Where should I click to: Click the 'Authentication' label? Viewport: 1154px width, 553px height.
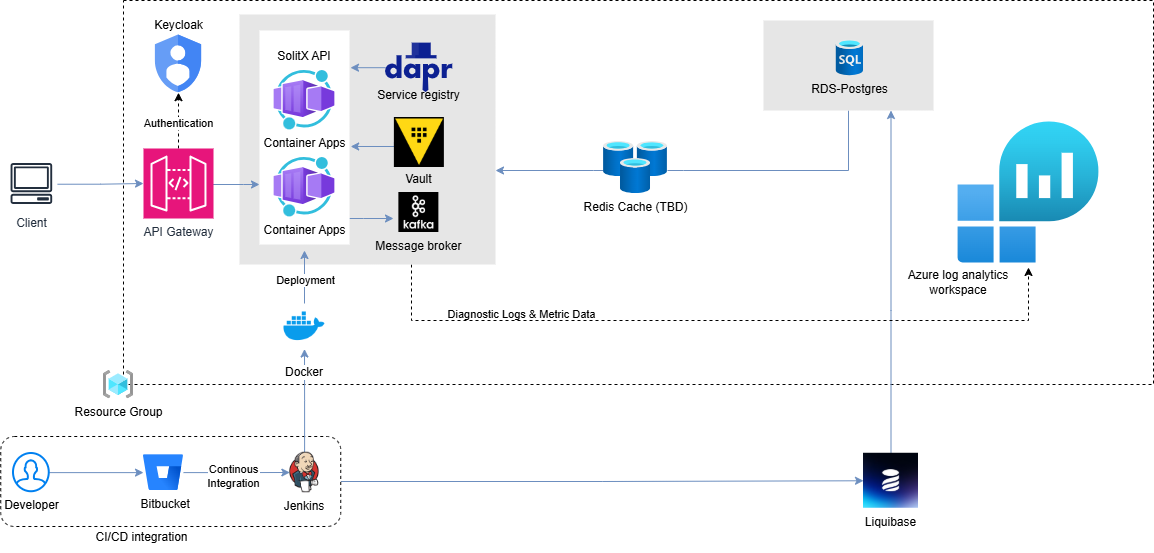179,123
